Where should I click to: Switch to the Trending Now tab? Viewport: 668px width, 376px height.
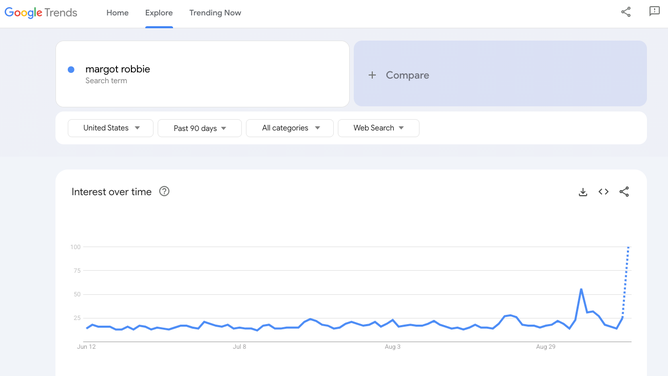(x=215, y=13)
